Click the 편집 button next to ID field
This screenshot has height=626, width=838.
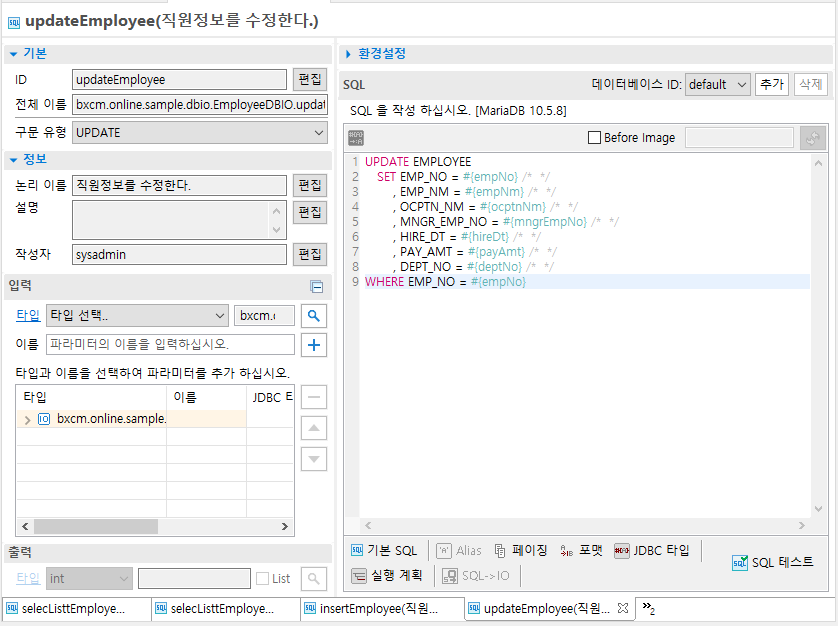coord(309,80)
